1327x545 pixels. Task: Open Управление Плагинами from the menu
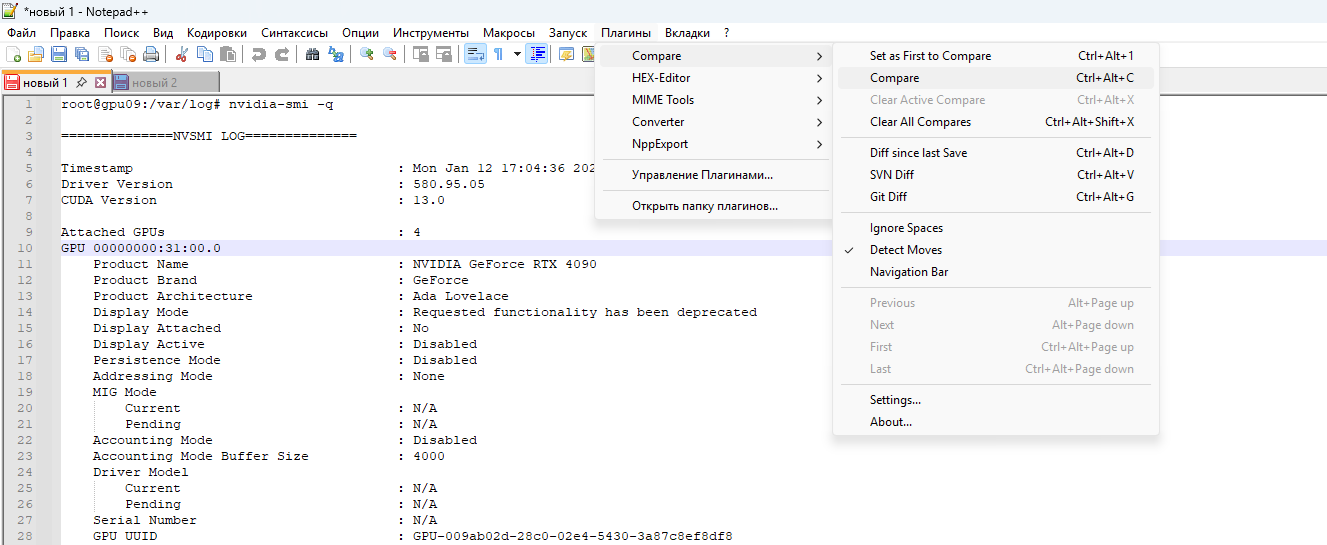click(x=702, y=175)
